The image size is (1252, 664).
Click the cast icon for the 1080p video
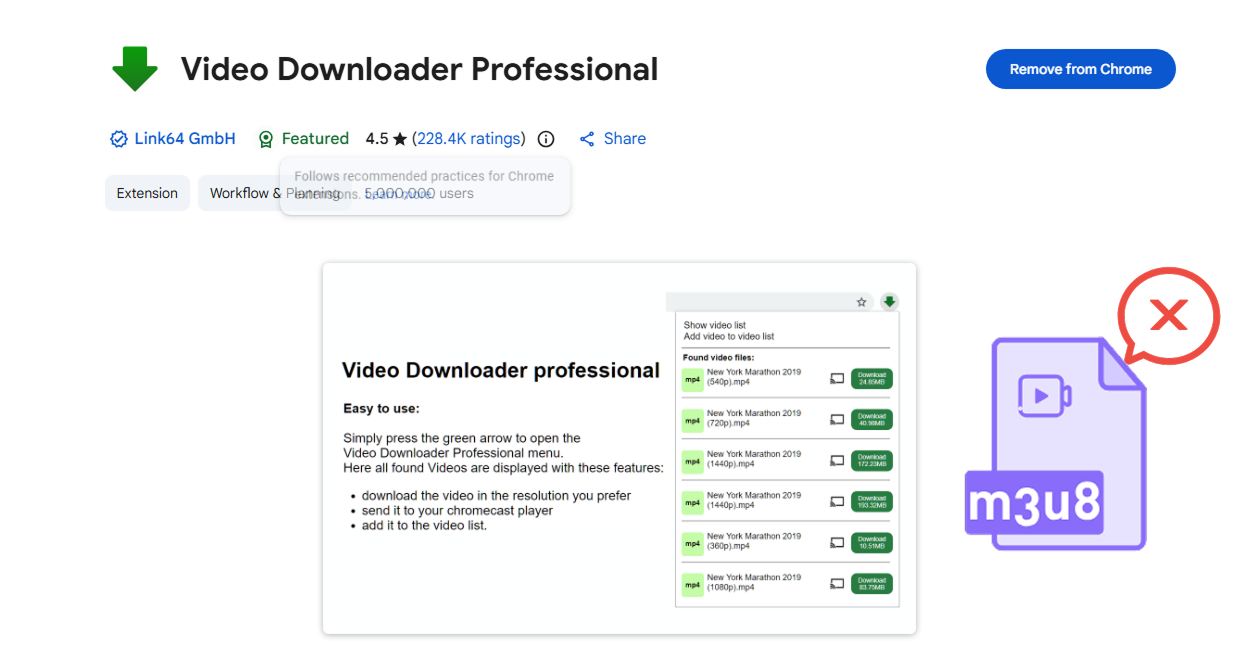[837, 584]
